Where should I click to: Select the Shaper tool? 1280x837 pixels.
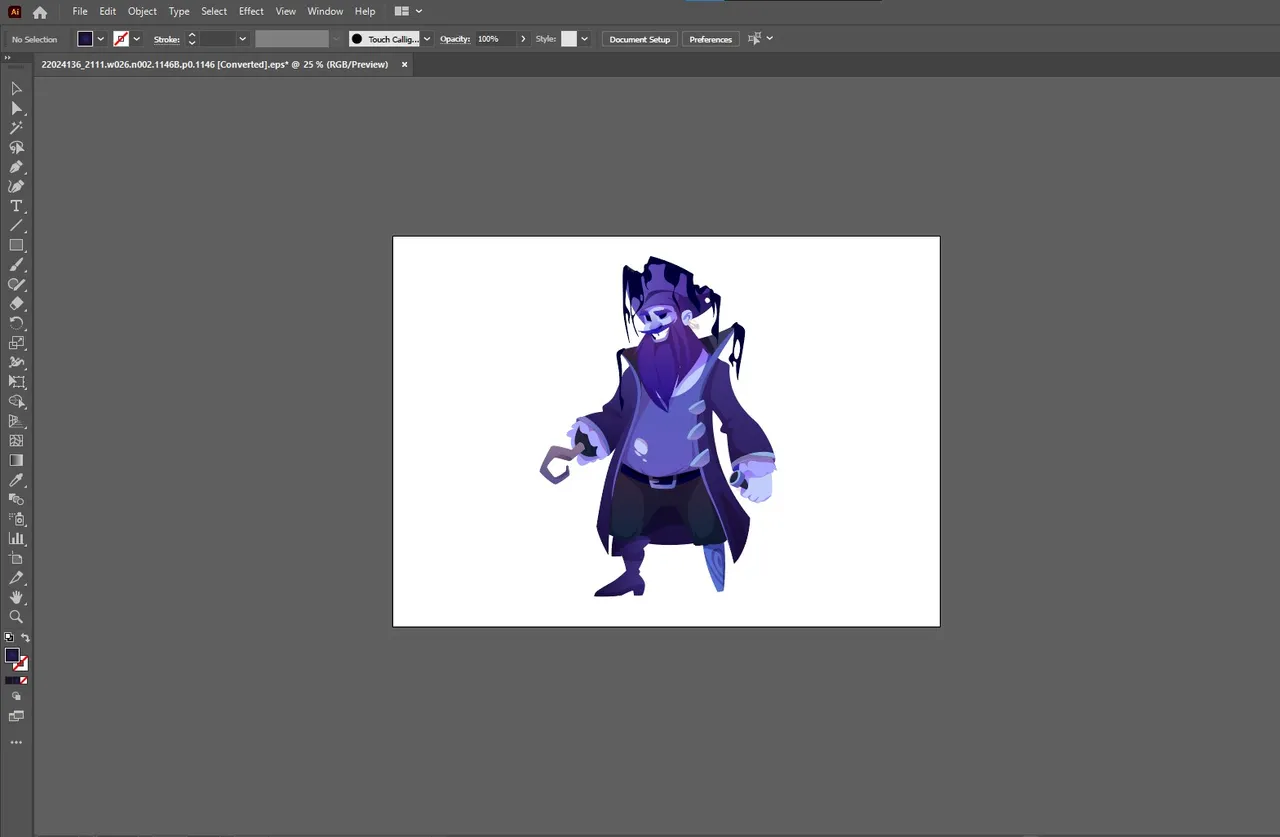pyautogui.click(x=16, y=284)
